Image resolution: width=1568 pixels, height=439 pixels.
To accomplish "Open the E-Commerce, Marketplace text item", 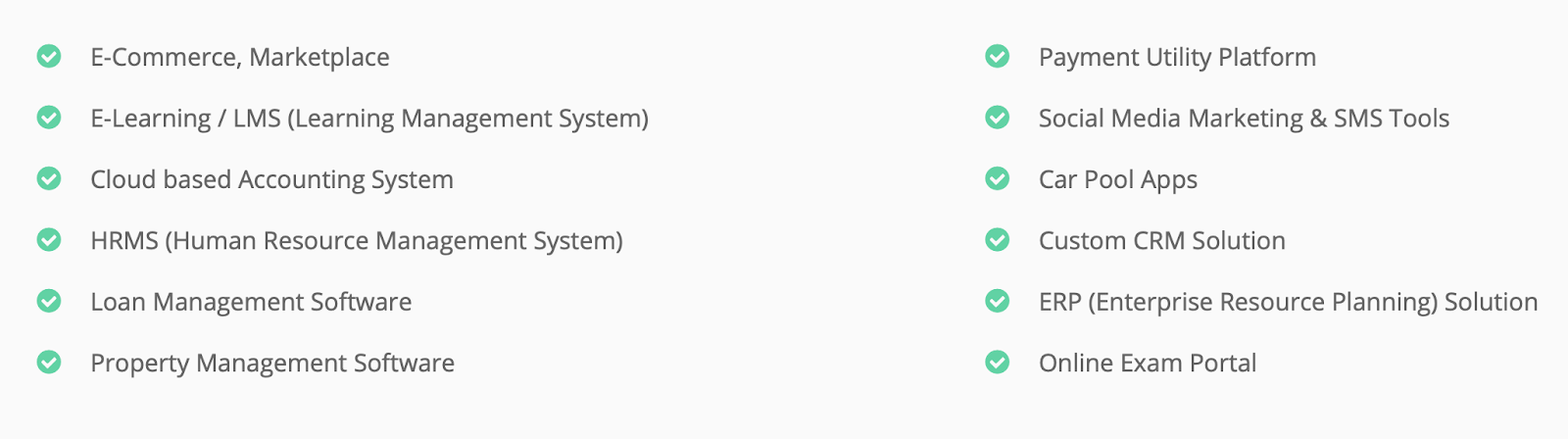I will (240, 58).
